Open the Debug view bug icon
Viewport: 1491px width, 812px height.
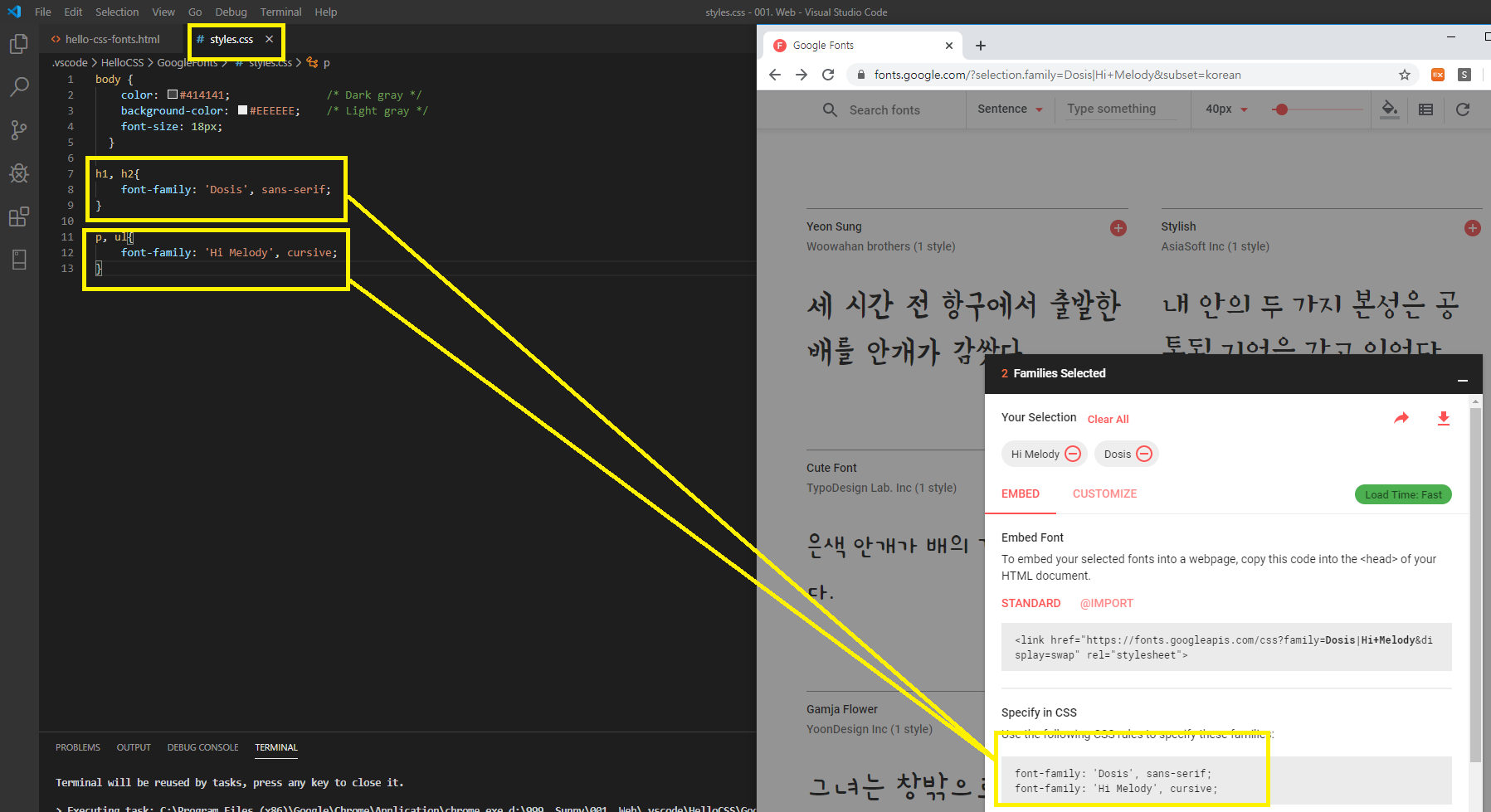coord(18,173)
